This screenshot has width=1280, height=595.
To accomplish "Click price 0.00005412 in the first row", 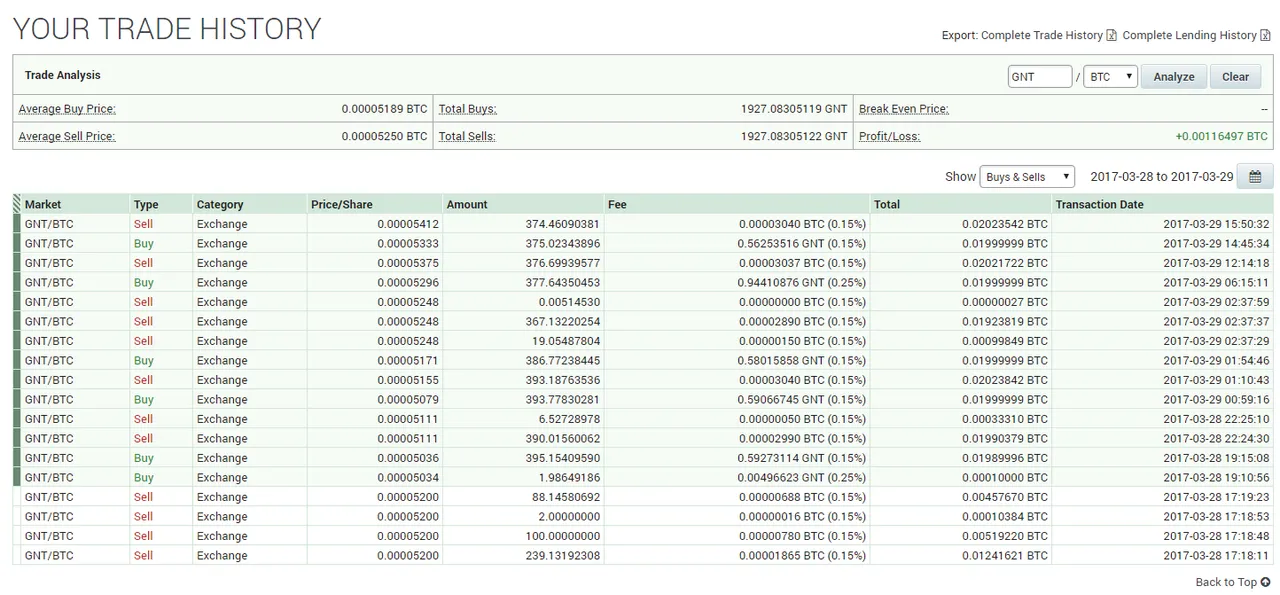I will pos(408,224).
